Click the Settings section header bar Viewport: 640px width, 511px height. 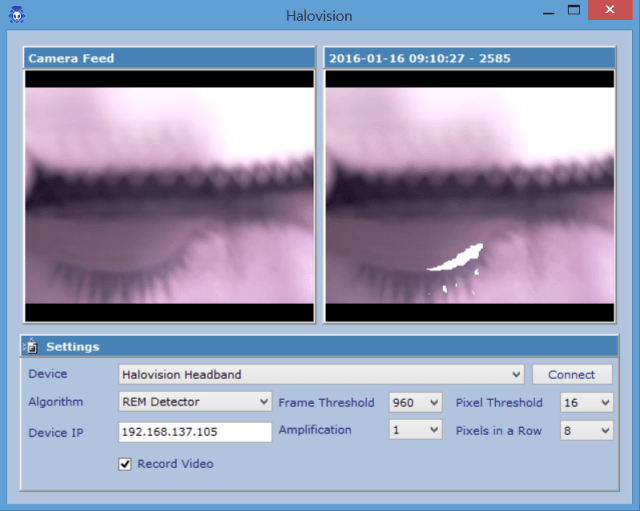pos(320,346)
